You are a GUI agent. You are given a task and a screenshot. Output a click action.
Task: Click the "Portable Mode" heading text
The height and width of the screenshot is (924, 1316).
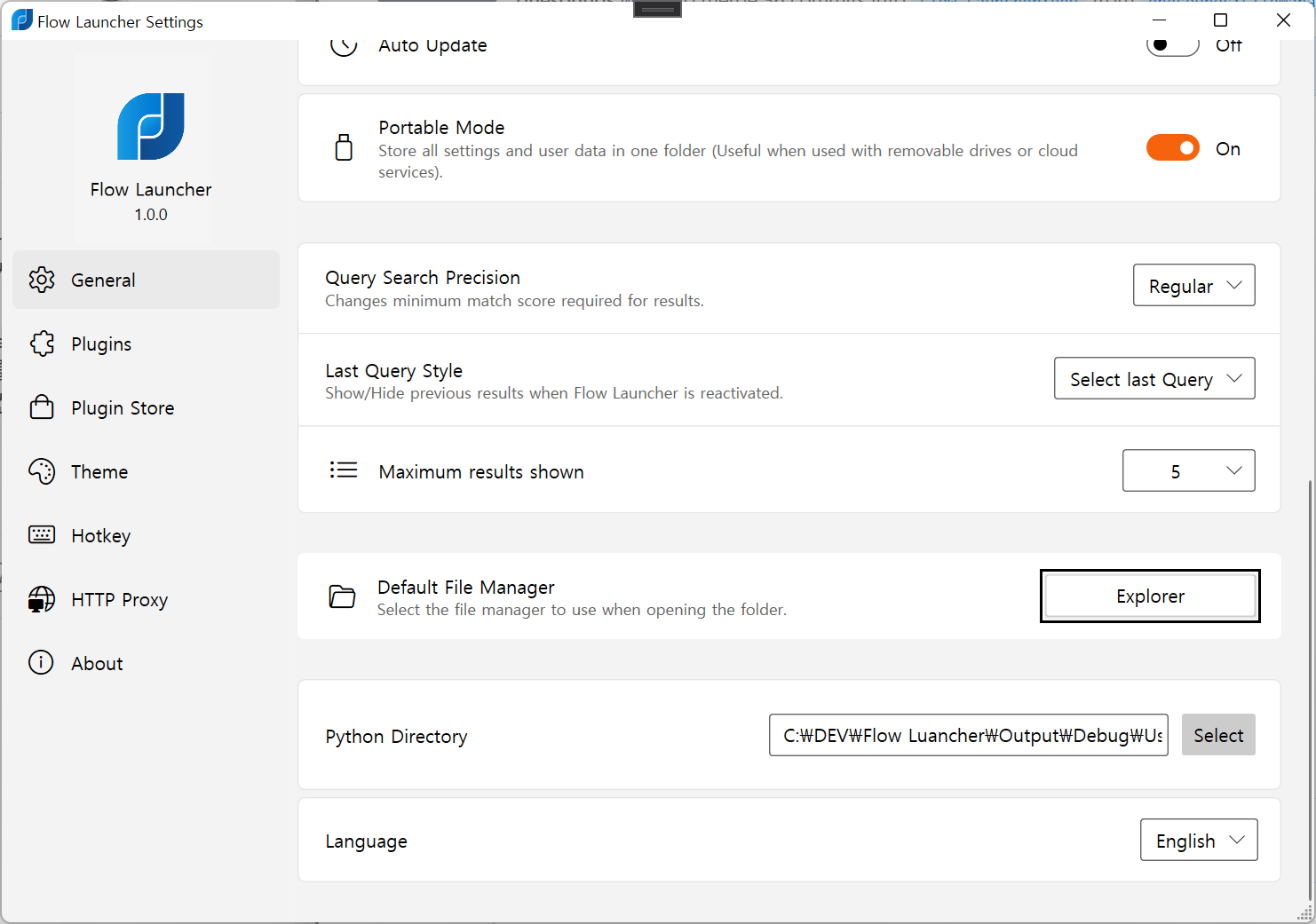441,128
